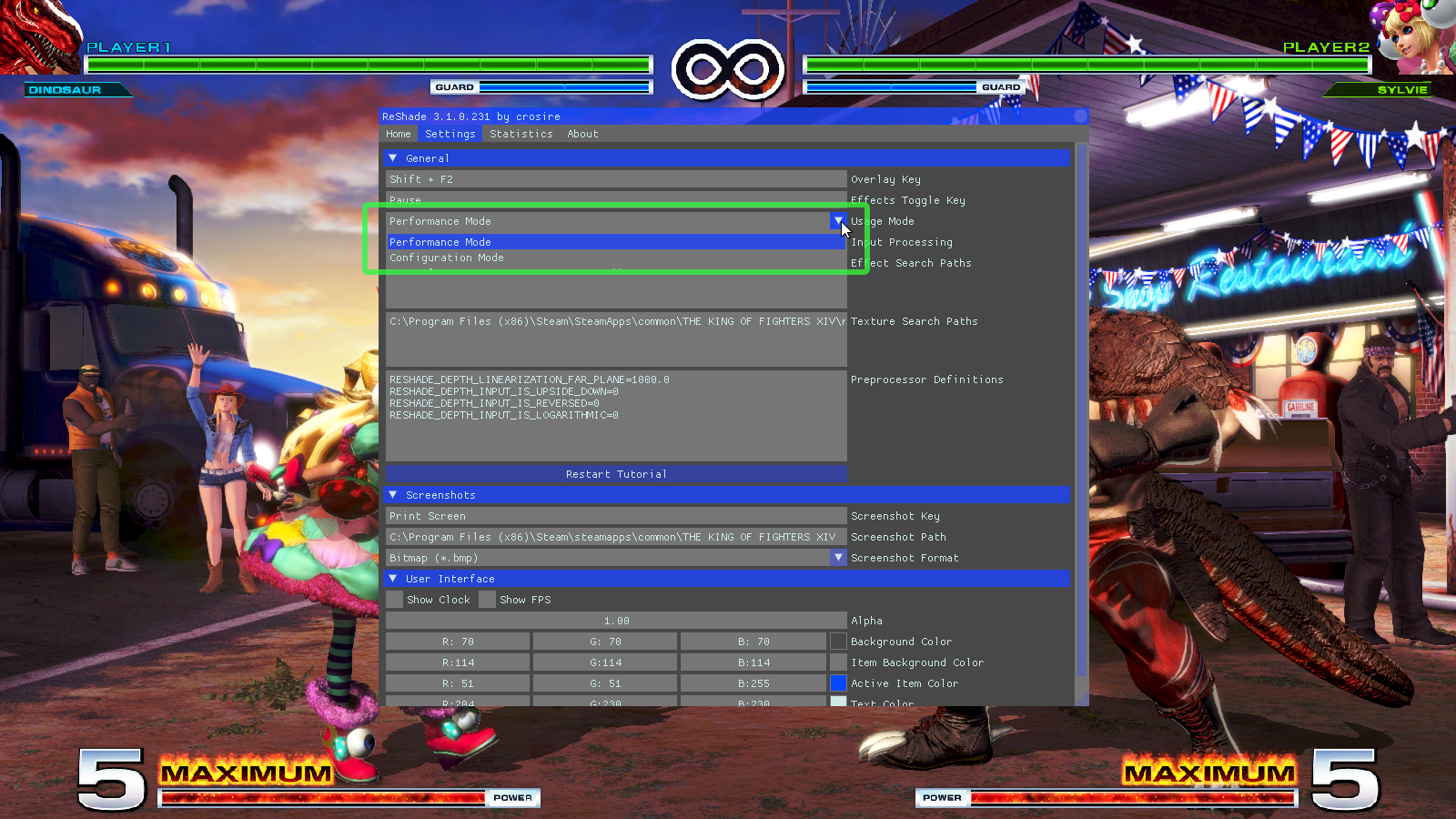Viewport: 1456px width, 819px height.
Task: Click the Screenshot Path field
Action: 616,537
